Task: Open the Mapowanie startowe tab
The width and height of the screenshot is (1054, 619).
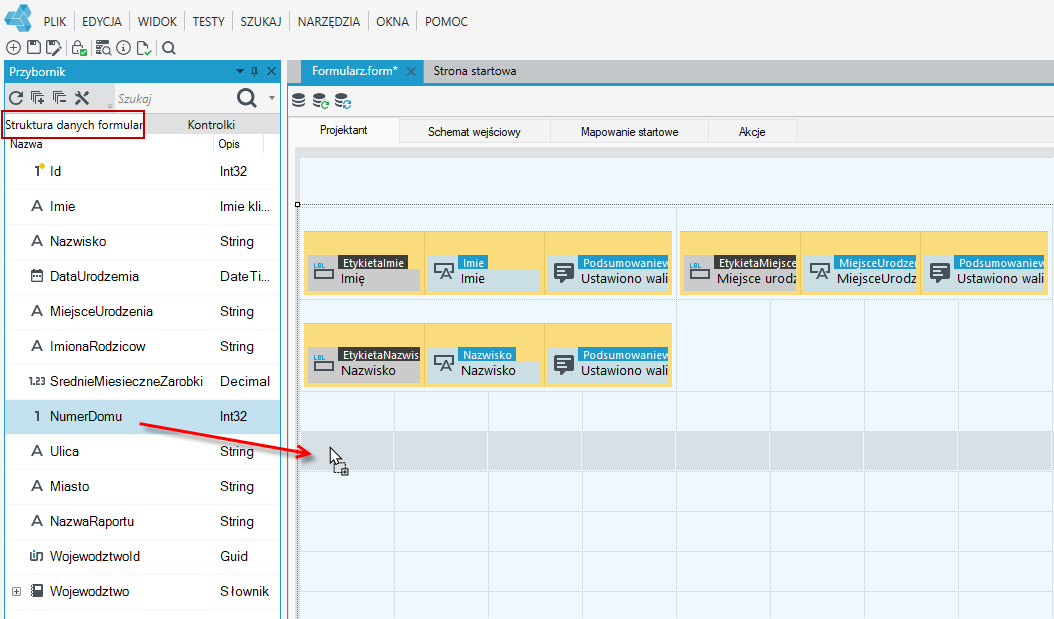Action: 630,132
